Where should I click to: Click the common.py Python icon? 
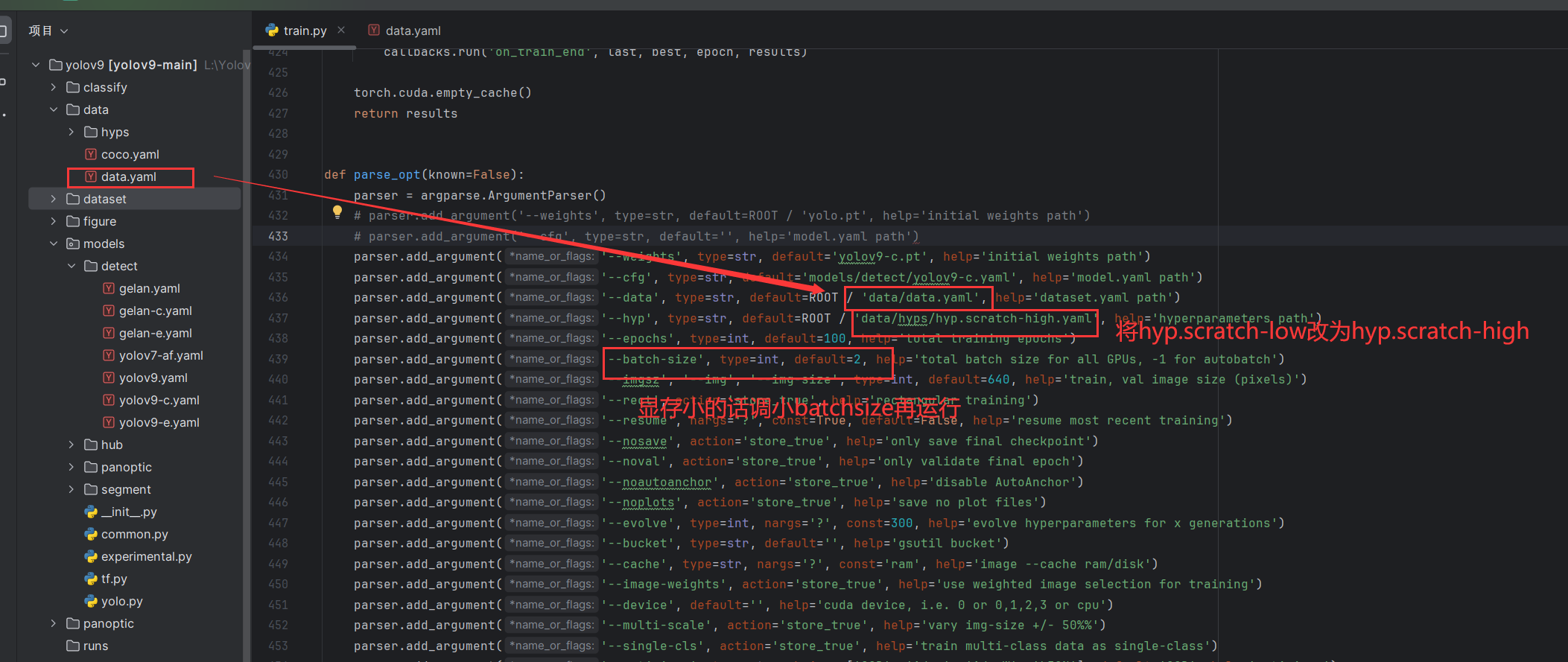91,534
